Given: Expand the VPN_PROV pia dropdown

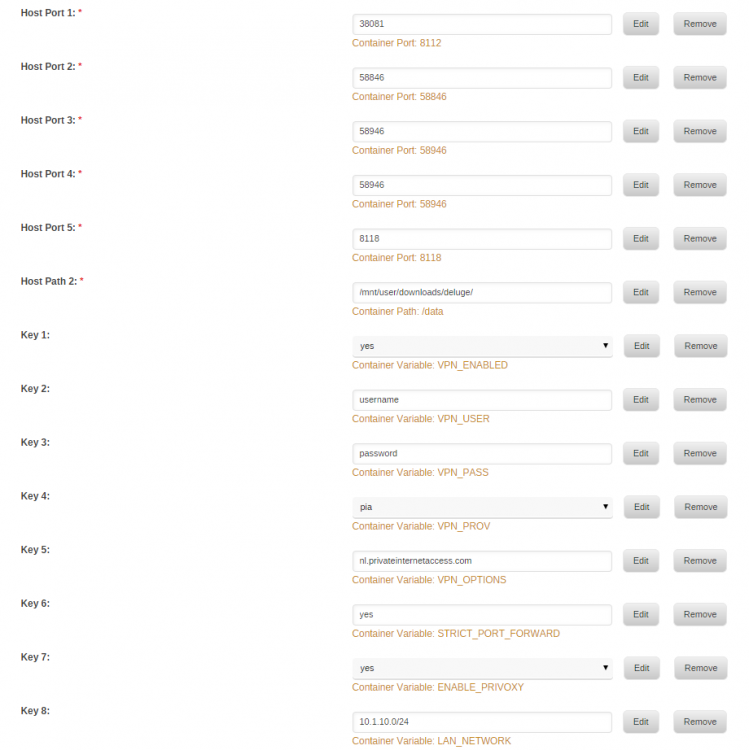Looking at the screenshot, I should [482, 507].
